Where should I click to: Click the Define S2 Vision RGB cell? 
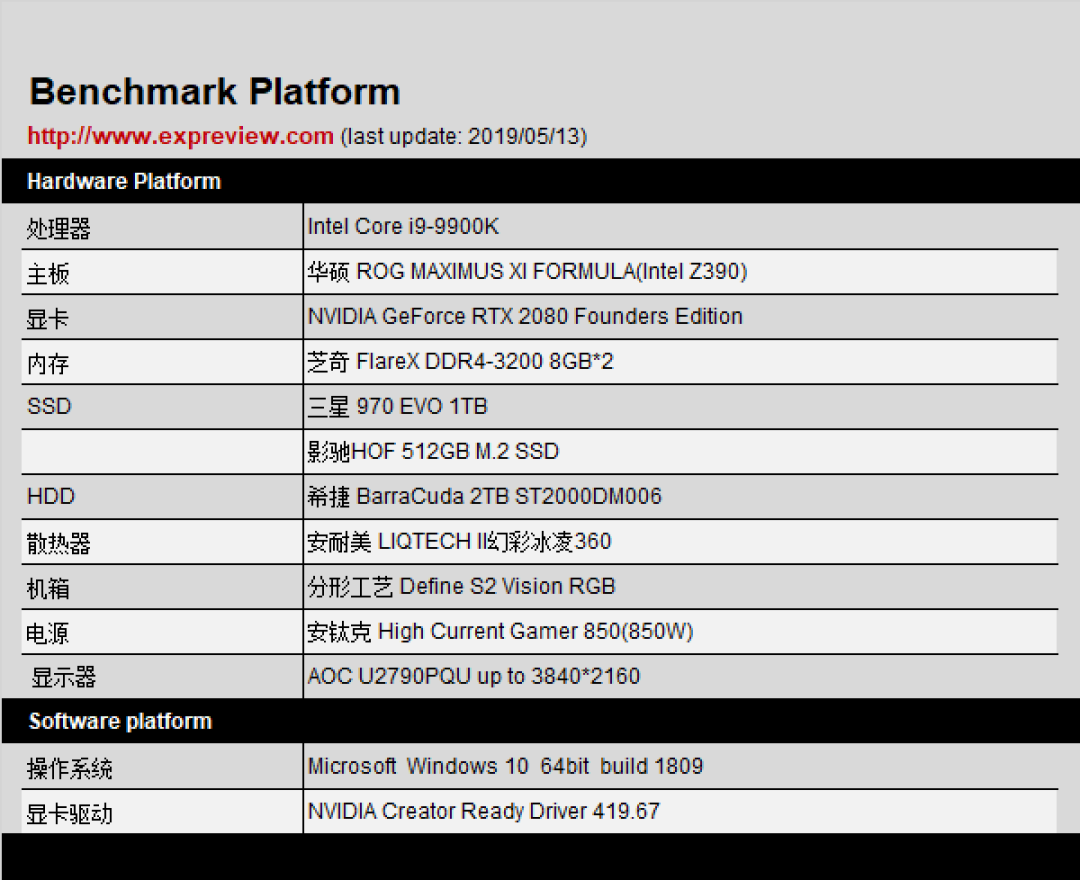[x=681, y=586]
